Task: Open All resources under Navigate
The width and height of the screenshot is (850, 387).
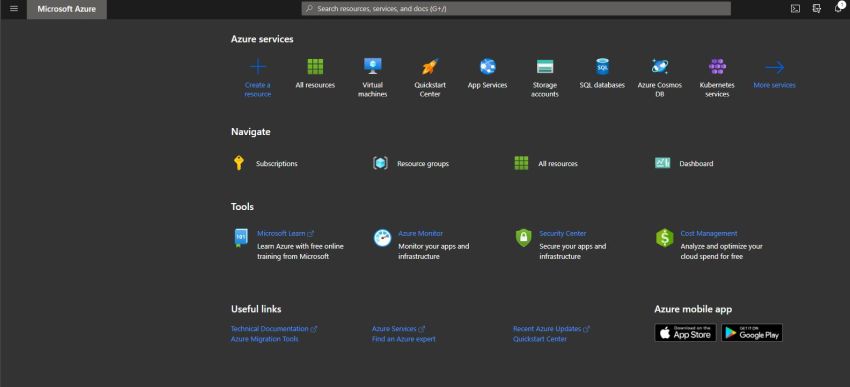Action: coord(546,164)
